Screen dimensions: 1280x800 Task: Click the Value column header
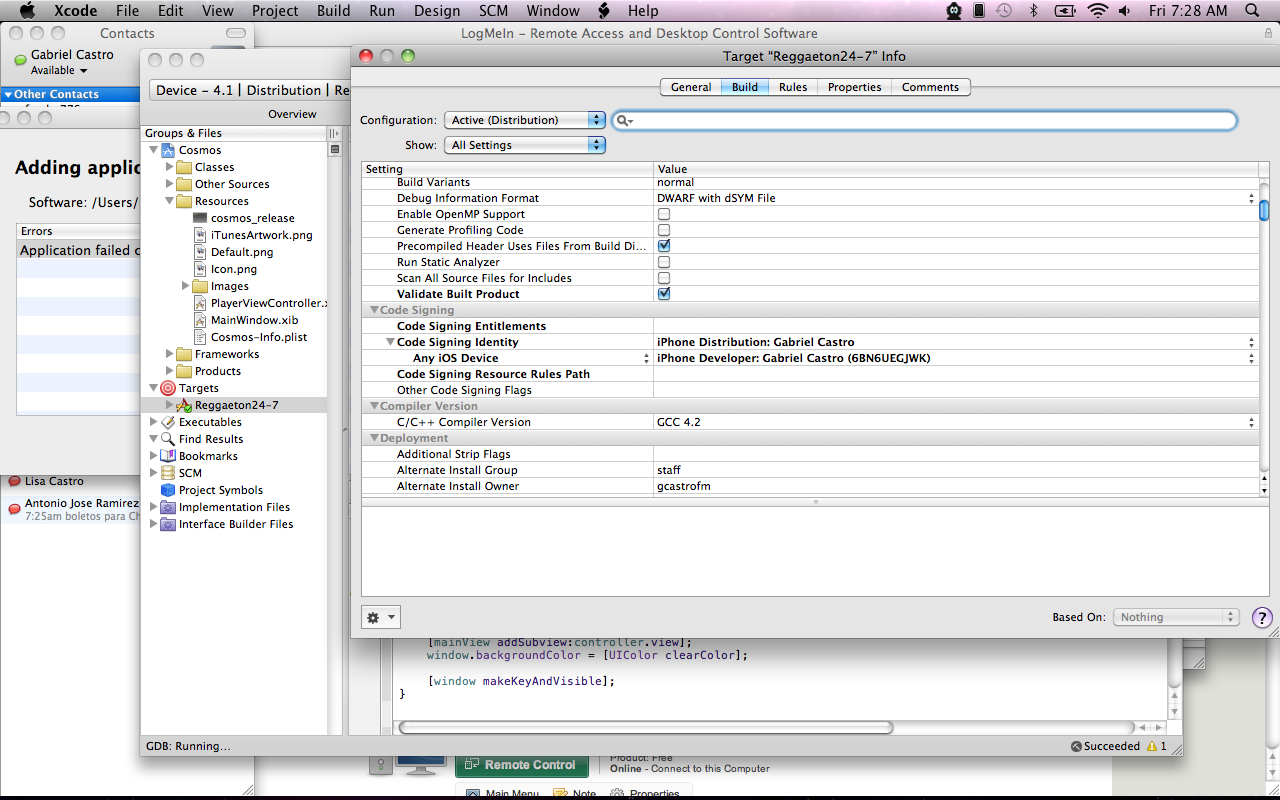956,169
